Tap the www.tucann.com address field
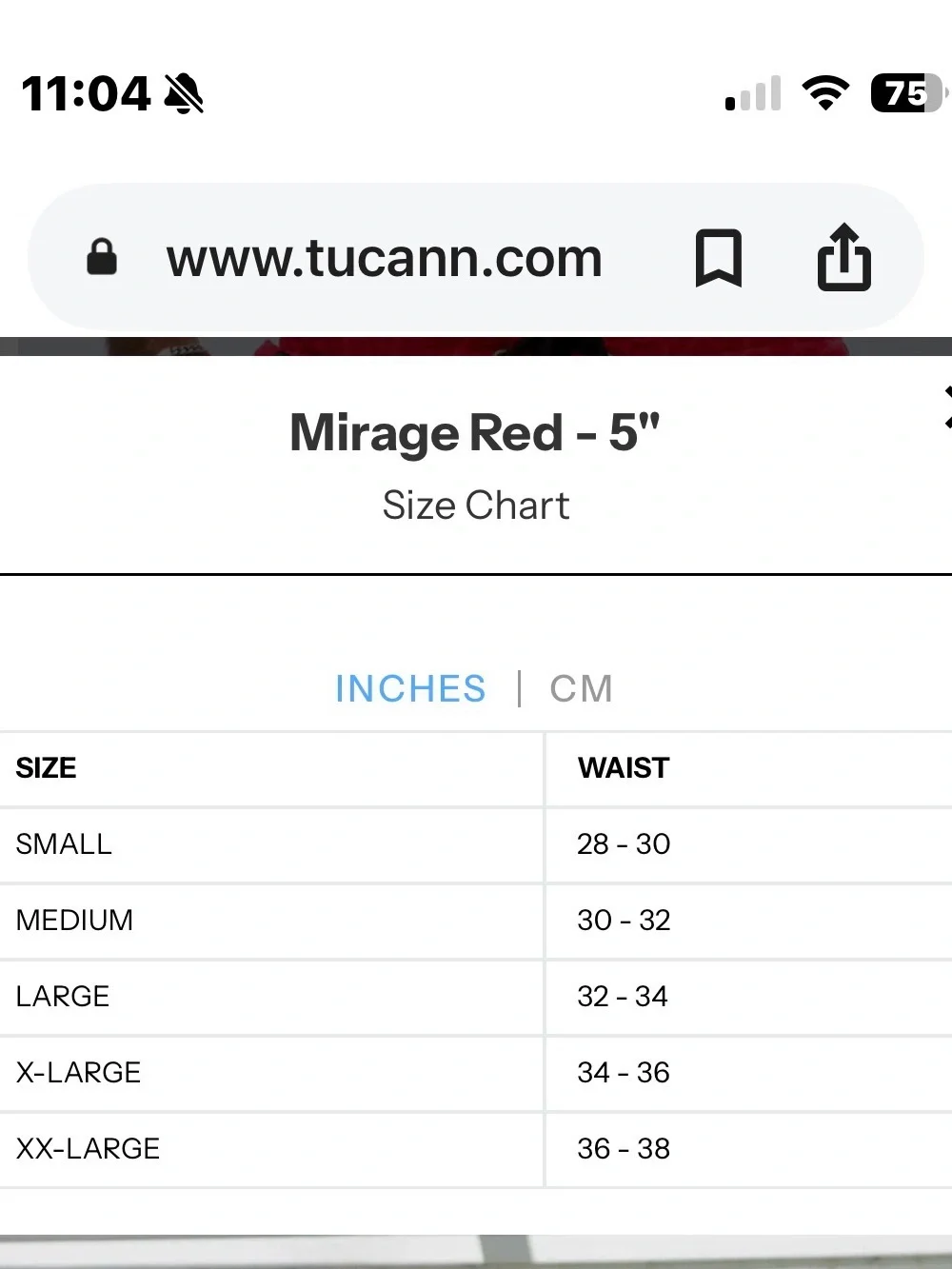 point(384,258)
